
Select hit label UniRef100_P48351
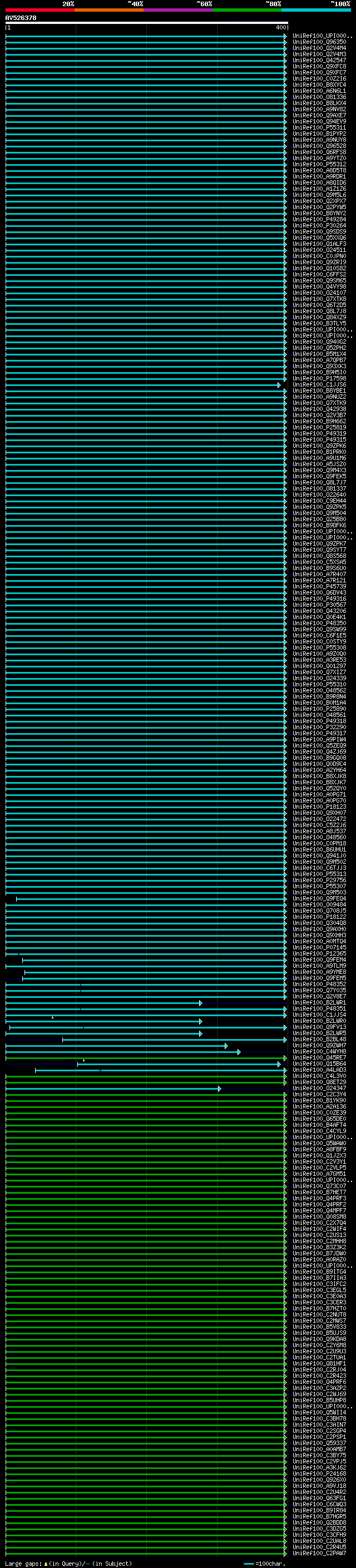point(319,1009)
